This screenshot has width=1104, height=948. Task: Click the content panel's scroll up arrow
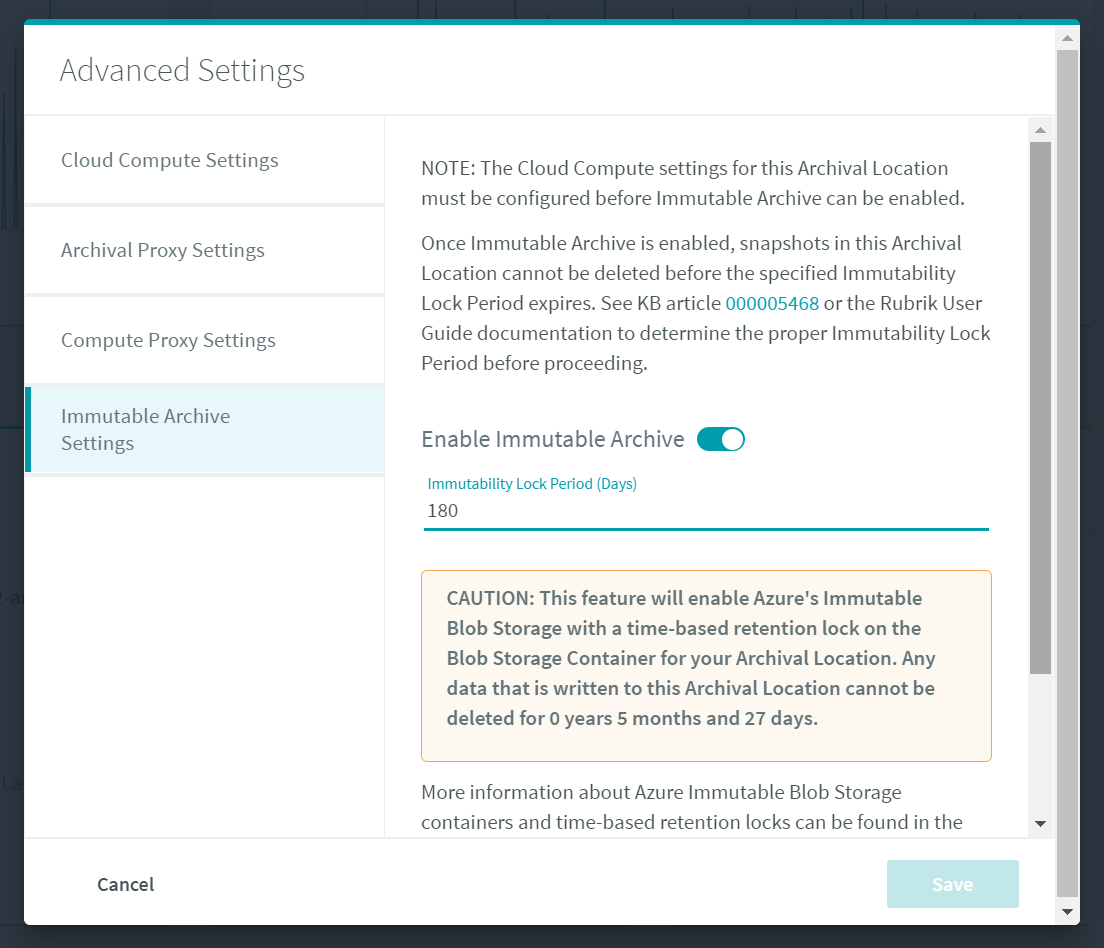click(x=1040, y=130)
